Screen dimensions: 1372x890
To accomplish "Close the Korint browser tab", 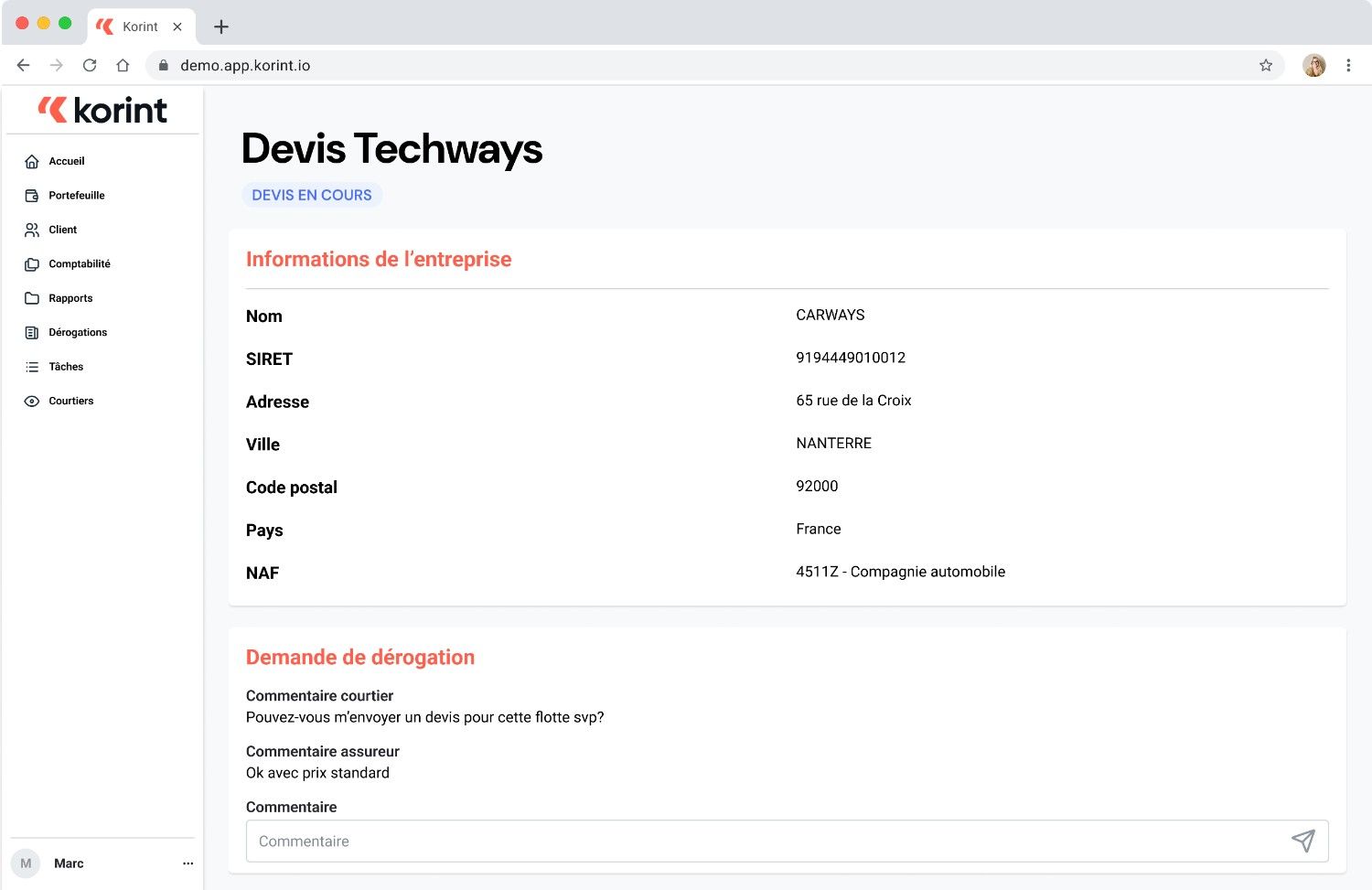I will coord(177,27).
